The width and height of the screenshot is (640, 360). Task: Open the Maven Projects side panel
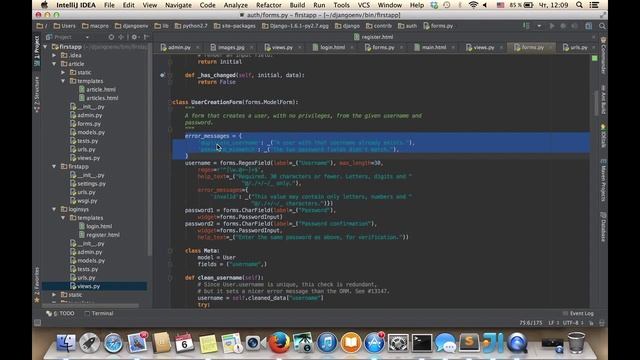click(x=603, y=180)
